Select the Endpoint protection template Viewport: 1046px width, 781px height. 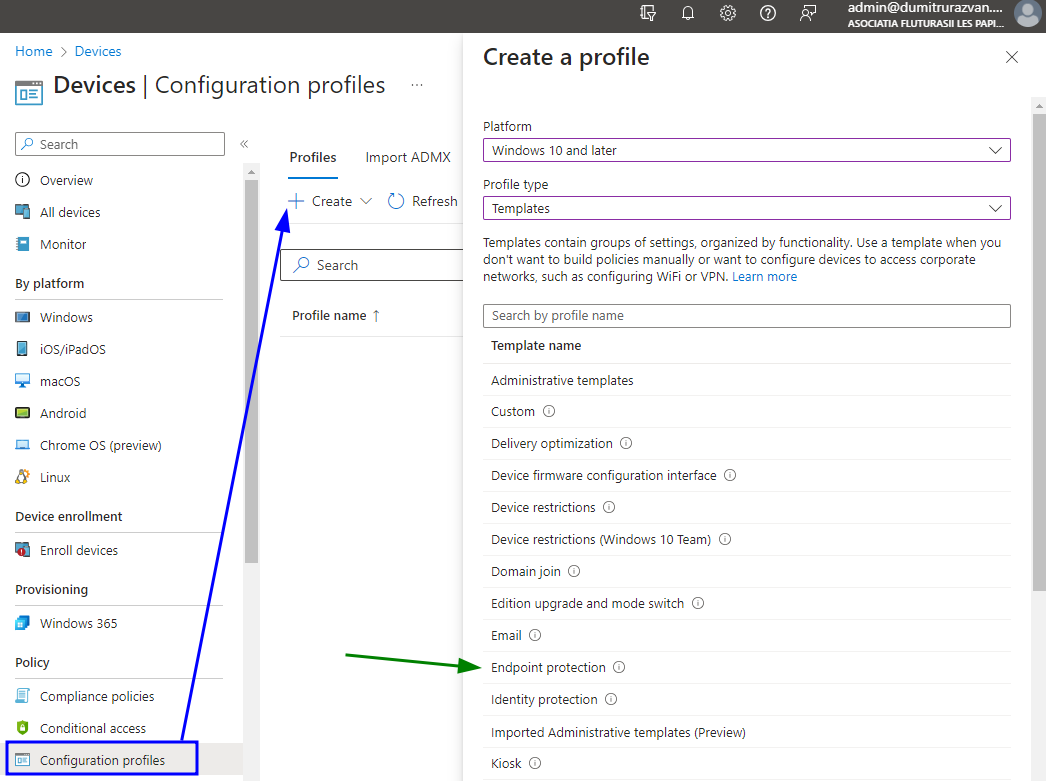548,667
